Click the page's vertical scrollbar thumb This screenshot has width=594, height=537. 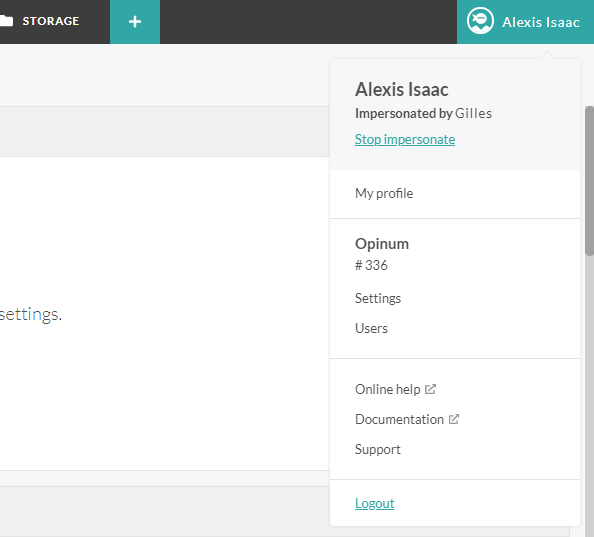tap(589, 181)
